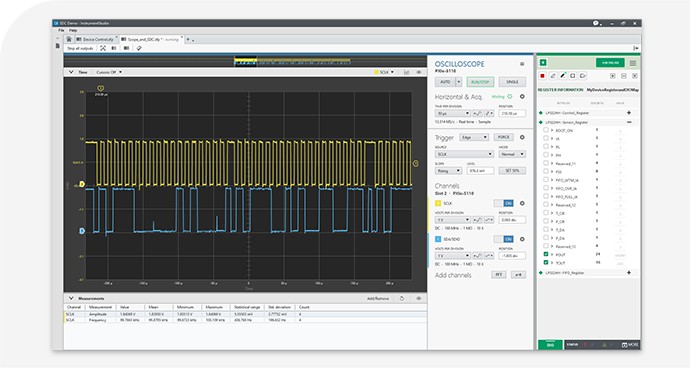Select the black pen write icon
Viewport: 690px width, 368px height.
(x=563, y=76)
